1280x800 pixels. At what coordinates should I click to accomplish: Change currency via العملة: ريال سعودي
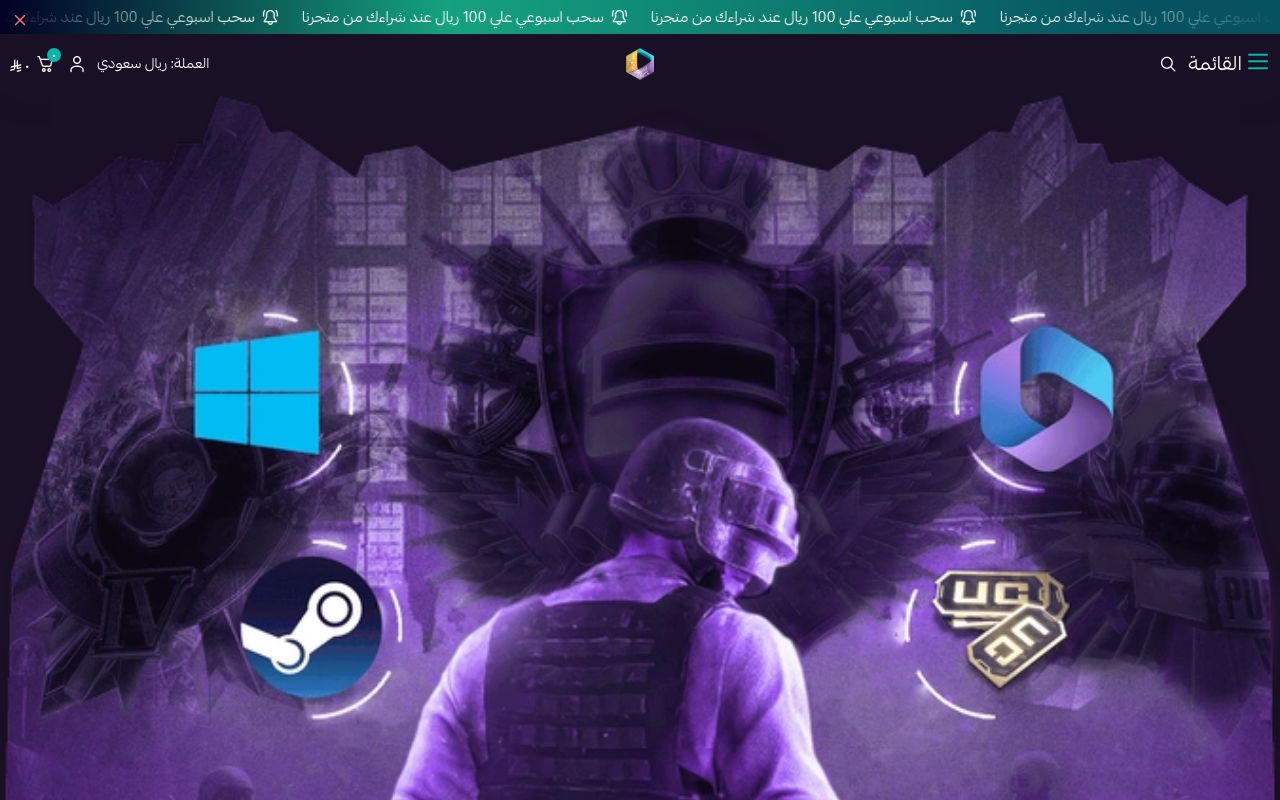pyautogui.click(x=153, y=64)
